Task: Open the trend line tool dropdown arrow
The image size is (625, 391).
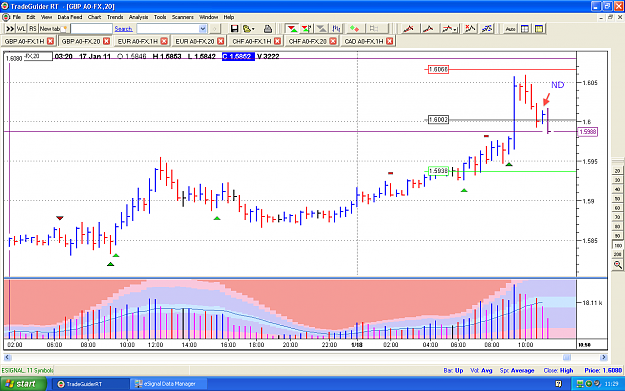Action: pos(456,29)
